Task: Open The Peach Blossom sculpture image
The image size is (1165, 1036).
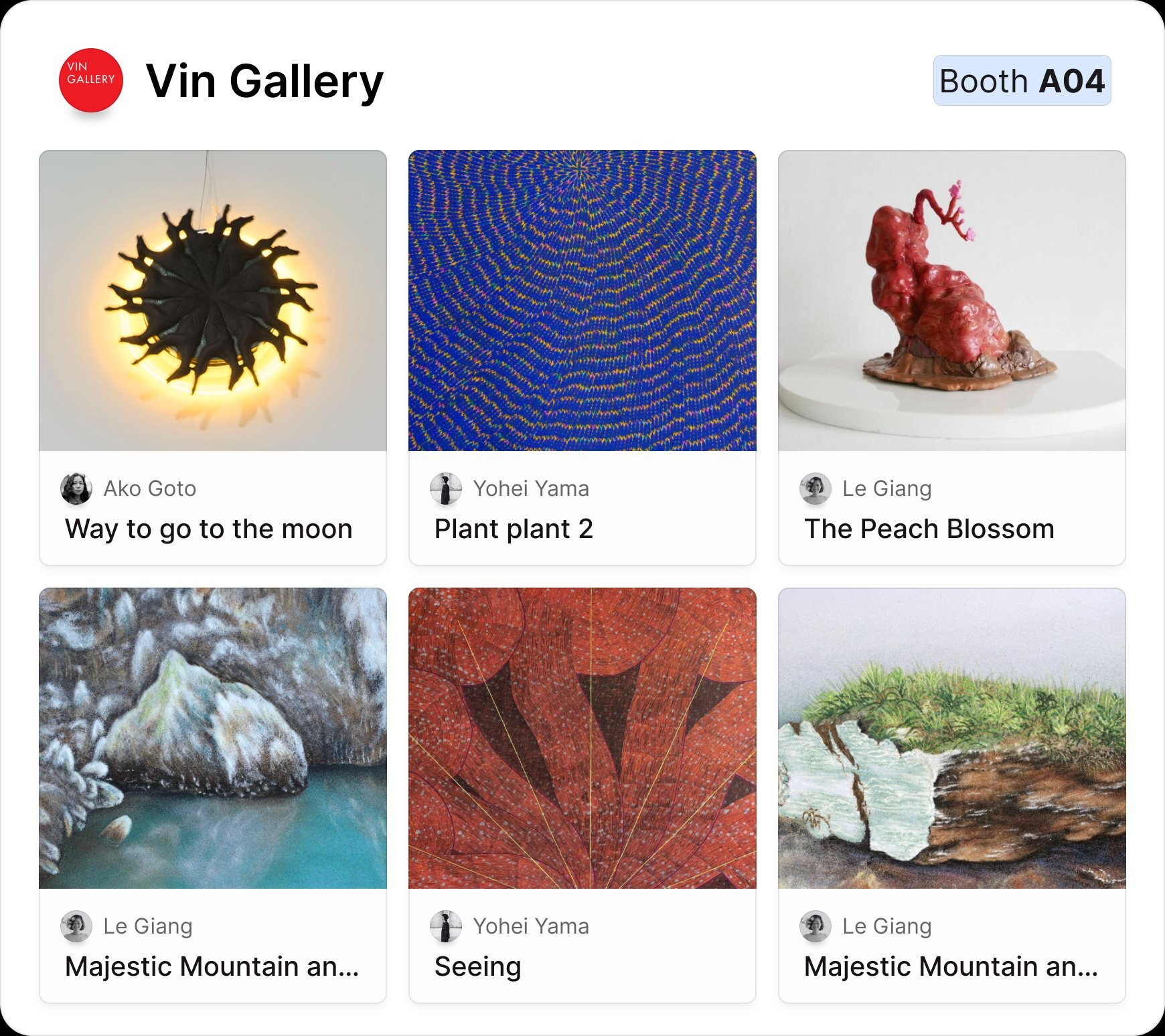Action: pos(951,301)
